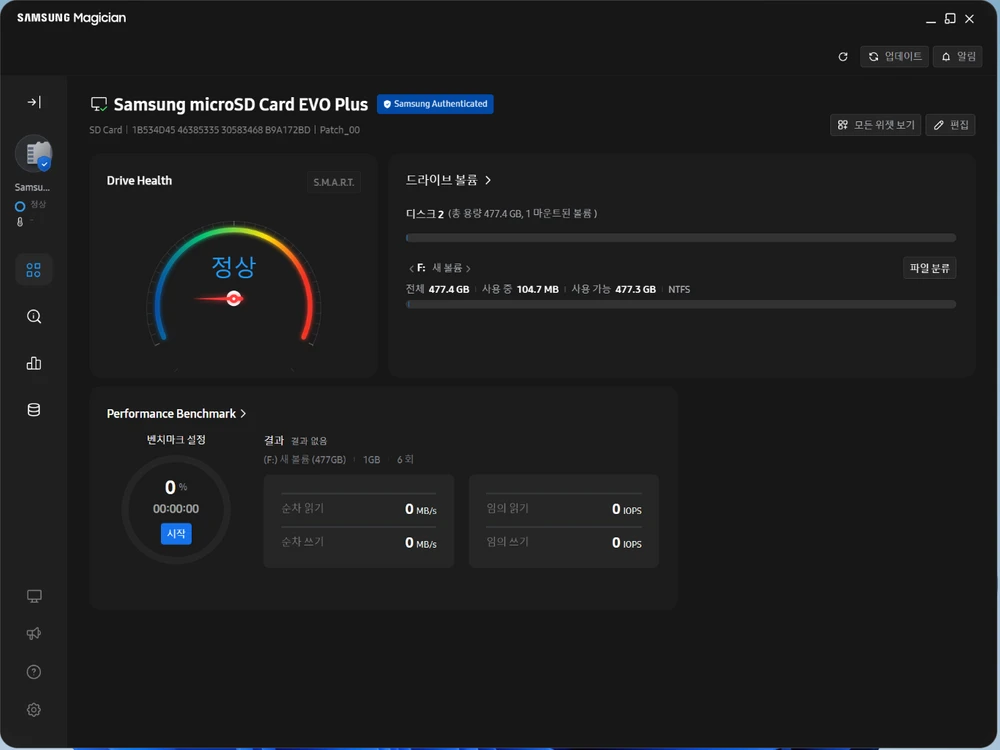Click the 벤치마크 설정 label

pos(176,439)
